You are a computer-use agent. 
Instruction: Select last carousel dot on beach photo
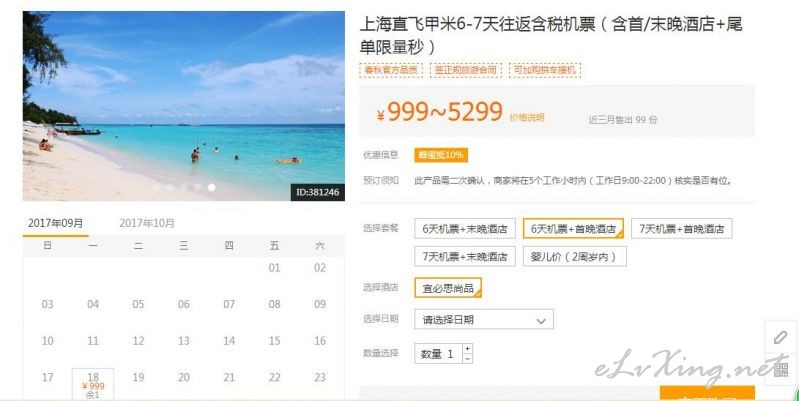pos(211,188)
